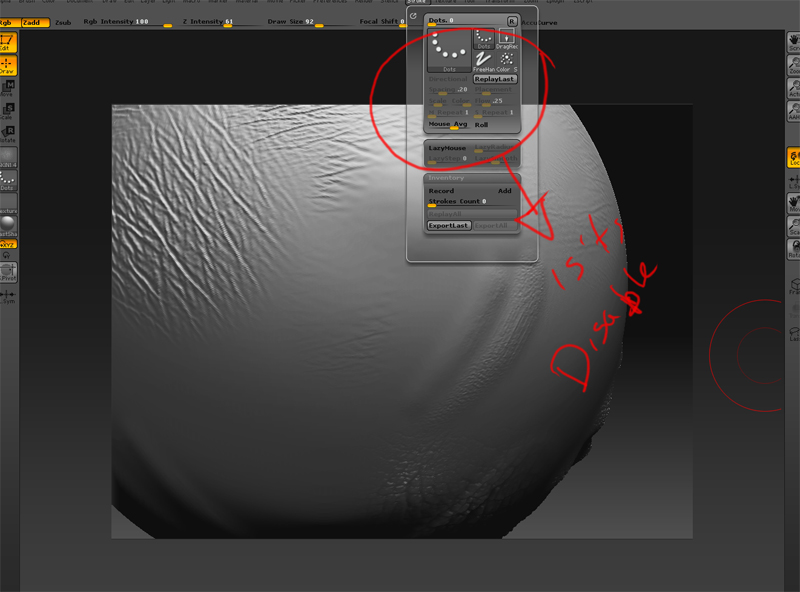Toggle L.Sym symmetry on left shelf
This screenshot has height=592, width=800.
tap(8, 297)
